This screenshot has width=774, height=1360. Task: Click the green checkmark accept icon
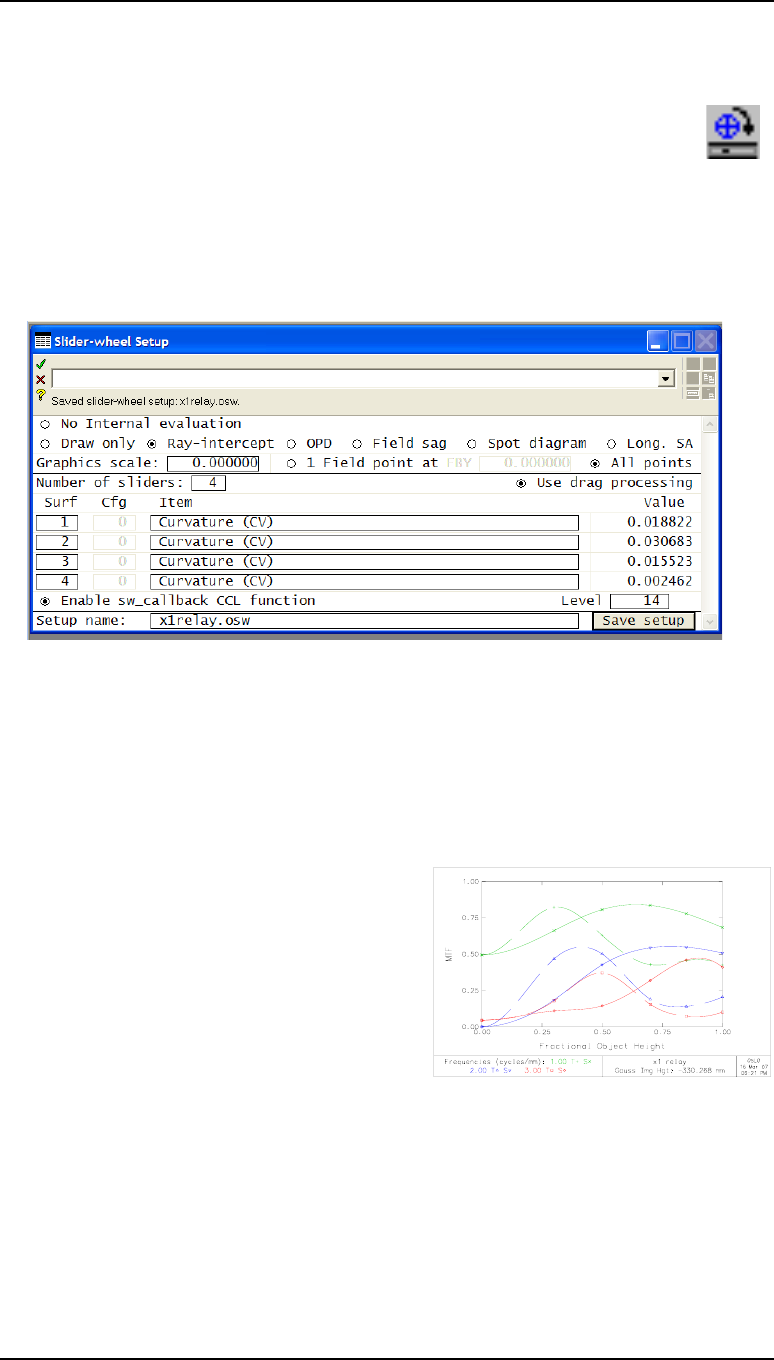(x=41, y=365)
